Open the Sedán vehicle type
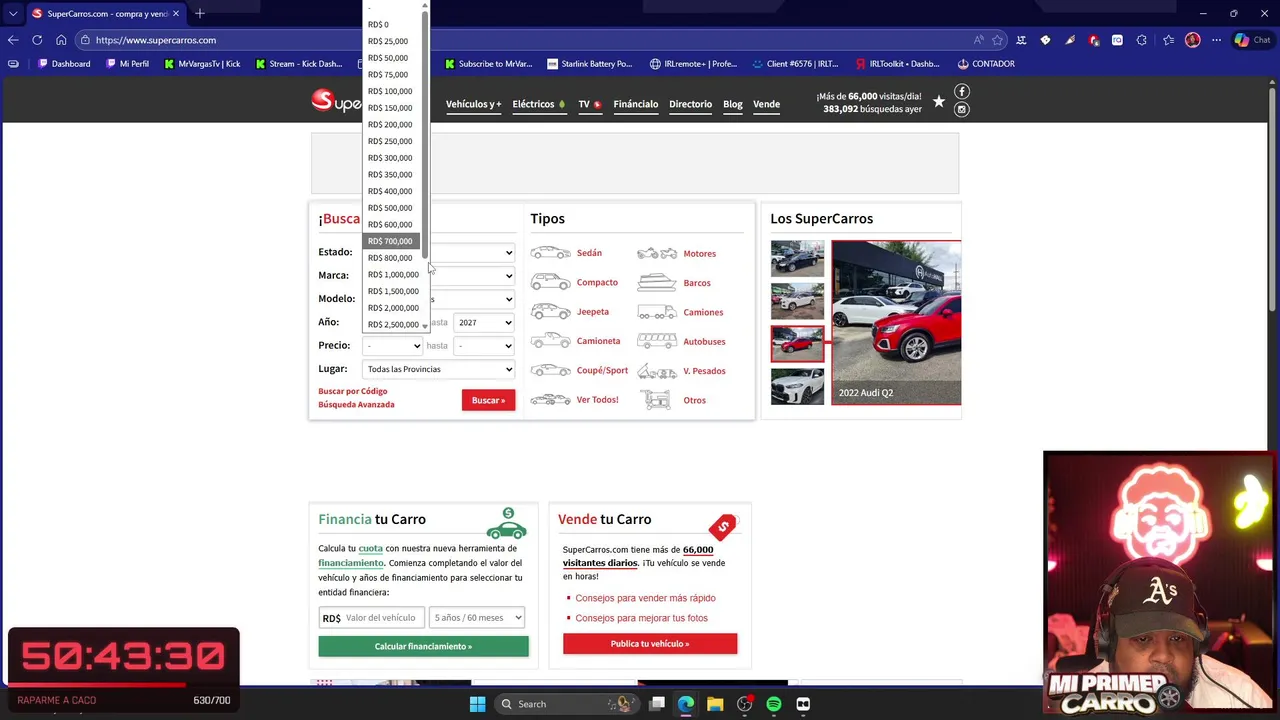This screenshot has width=1280, height=720. [x=589, y=253]
